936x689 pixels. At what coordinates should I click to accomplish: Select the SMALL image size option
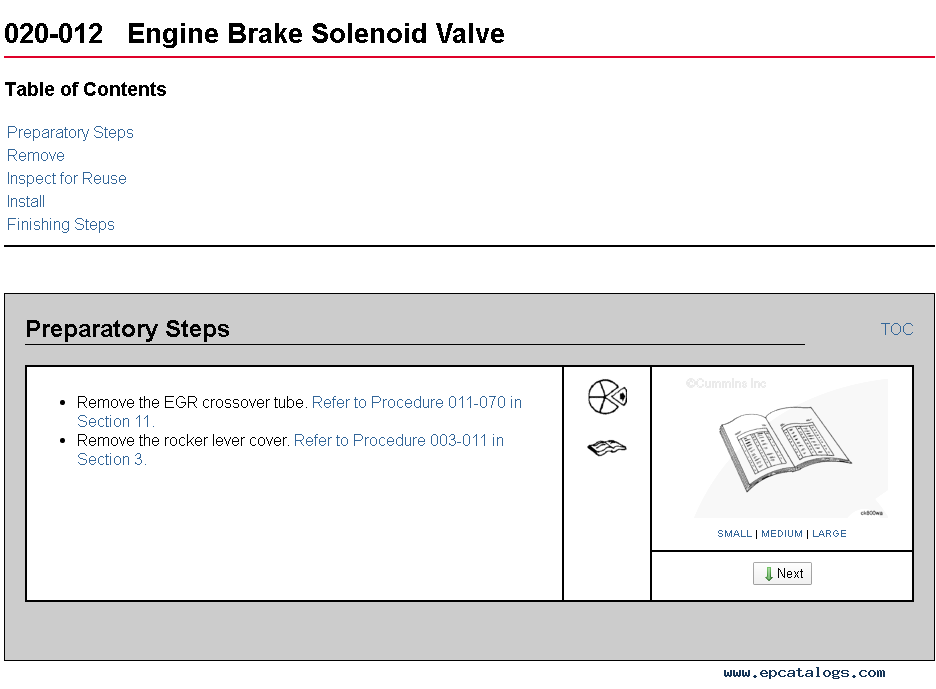click(734, 533)
